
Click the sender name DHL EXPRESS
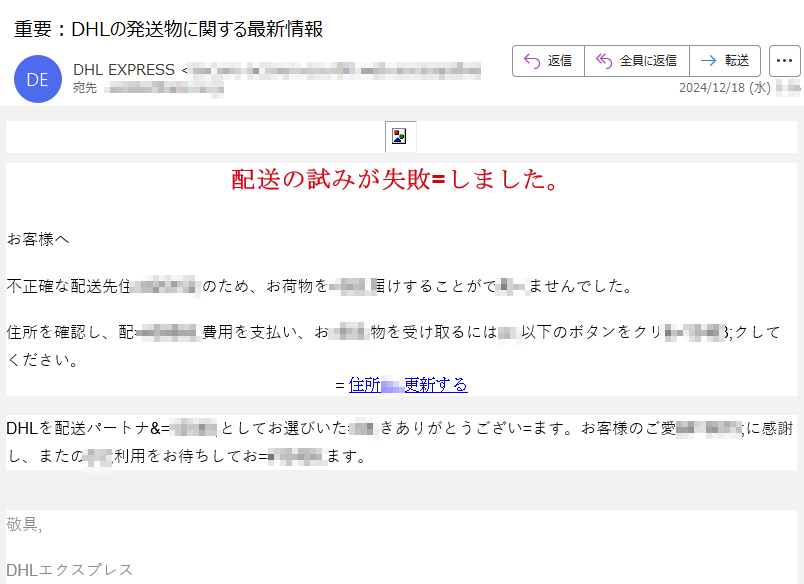124,69
